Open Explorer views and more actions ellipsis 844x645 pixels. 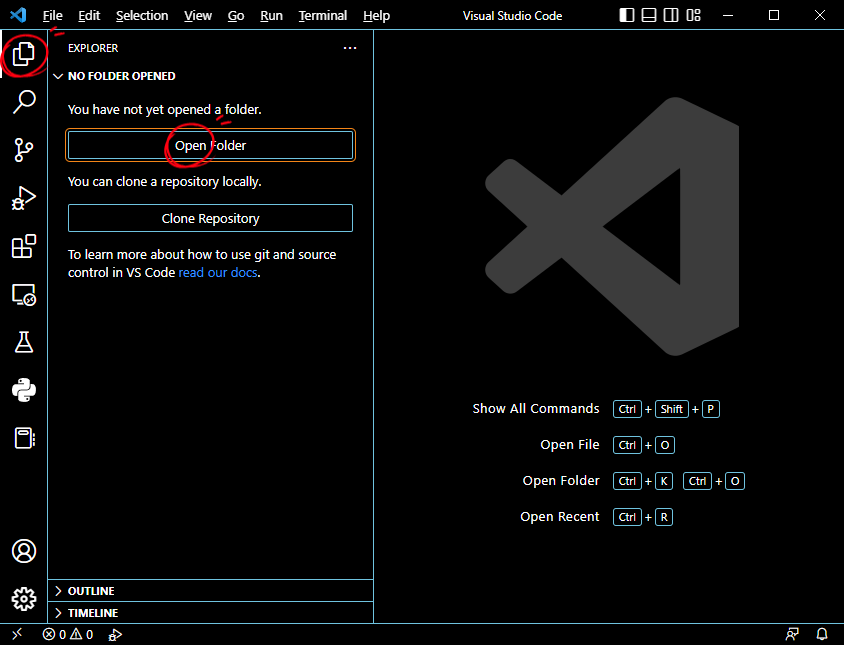pyautogui.click(x=350, y=48)
